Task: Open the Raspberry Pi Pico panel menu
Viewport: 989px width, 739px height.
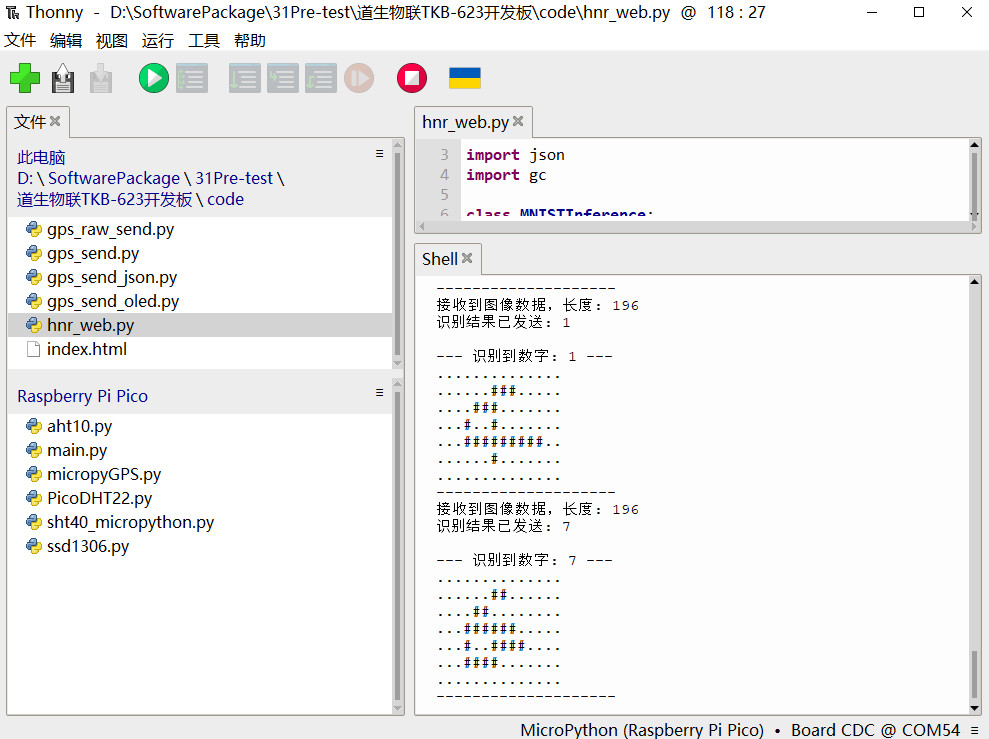Action: [x=379, y=393]
